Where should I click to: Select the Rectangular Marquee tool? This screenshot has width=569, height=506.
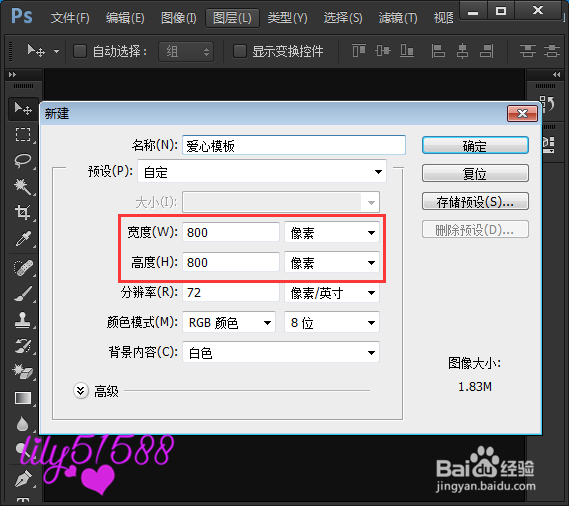tap(22, 134)
